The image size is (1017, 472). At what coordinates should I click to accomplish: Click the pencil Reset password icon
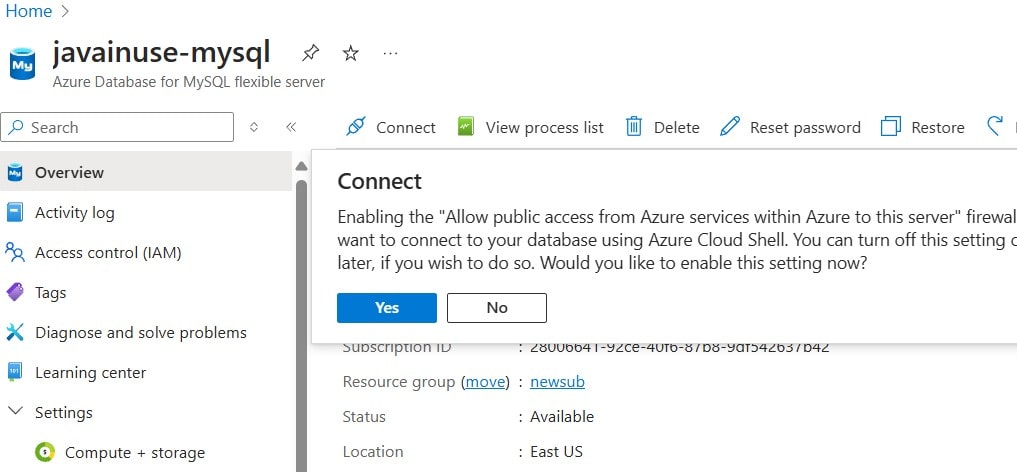click(730, 126)
